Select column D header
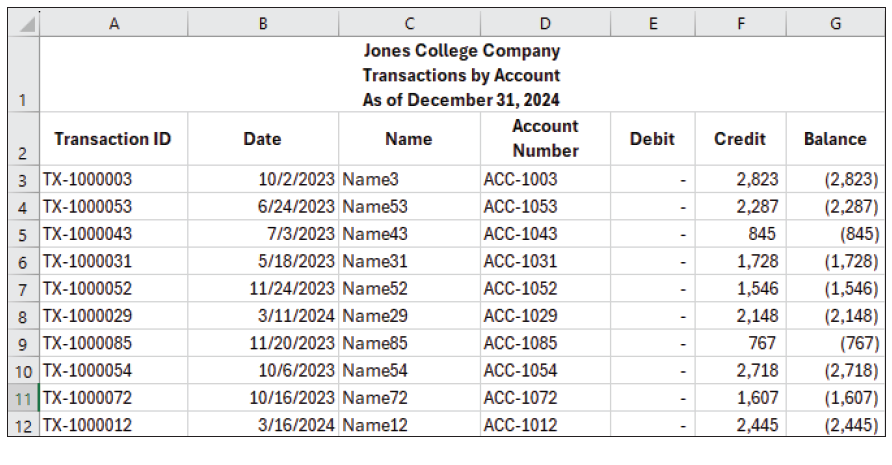892x465 pixels. [x=545, y=24]
